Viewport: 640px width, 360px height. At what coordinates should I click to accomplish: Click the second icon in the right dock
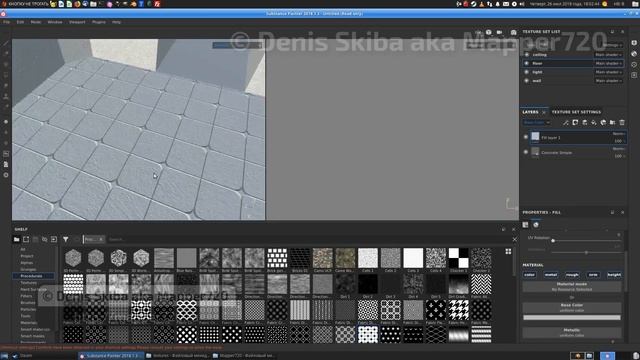pyautogui.click(x=634, y=53)
